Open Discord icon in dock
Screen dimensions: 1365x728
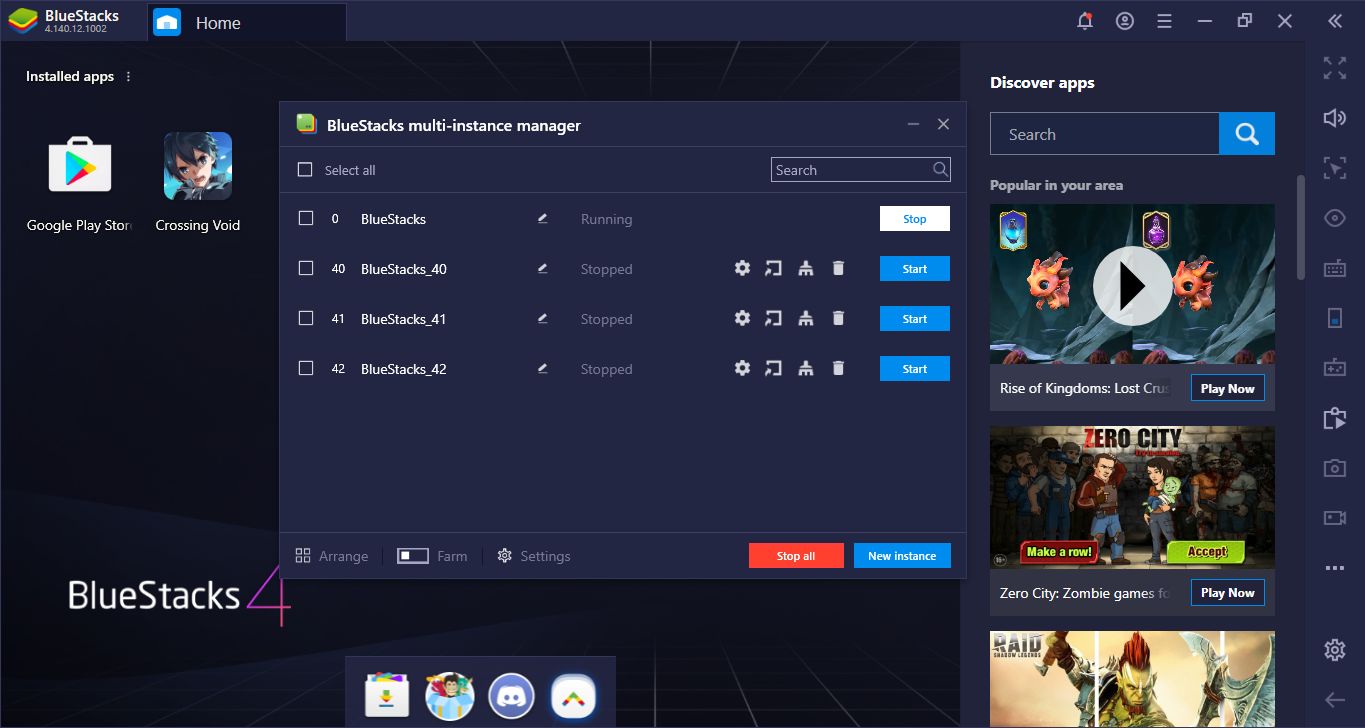(512, 696)
